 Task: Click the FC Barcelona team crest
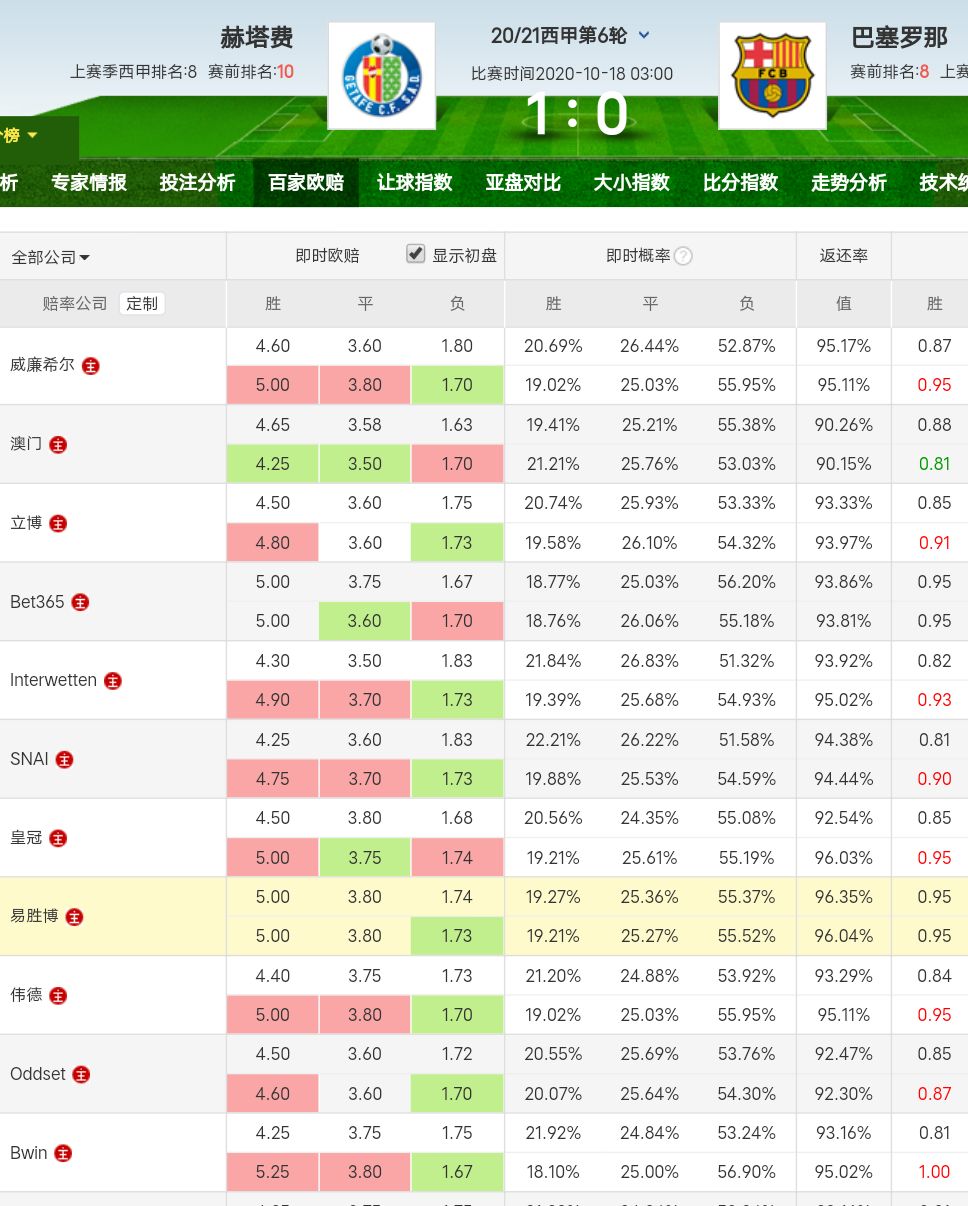[772, 76]
